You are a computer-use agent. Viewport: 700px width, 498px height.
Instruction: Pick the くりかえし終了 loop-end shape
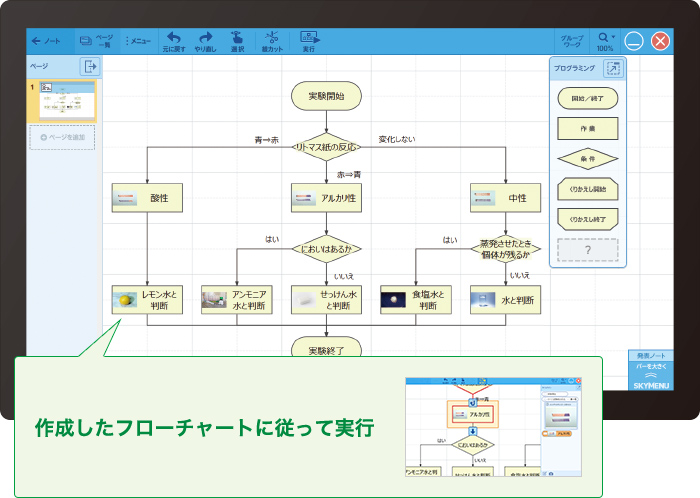point(588,219)
